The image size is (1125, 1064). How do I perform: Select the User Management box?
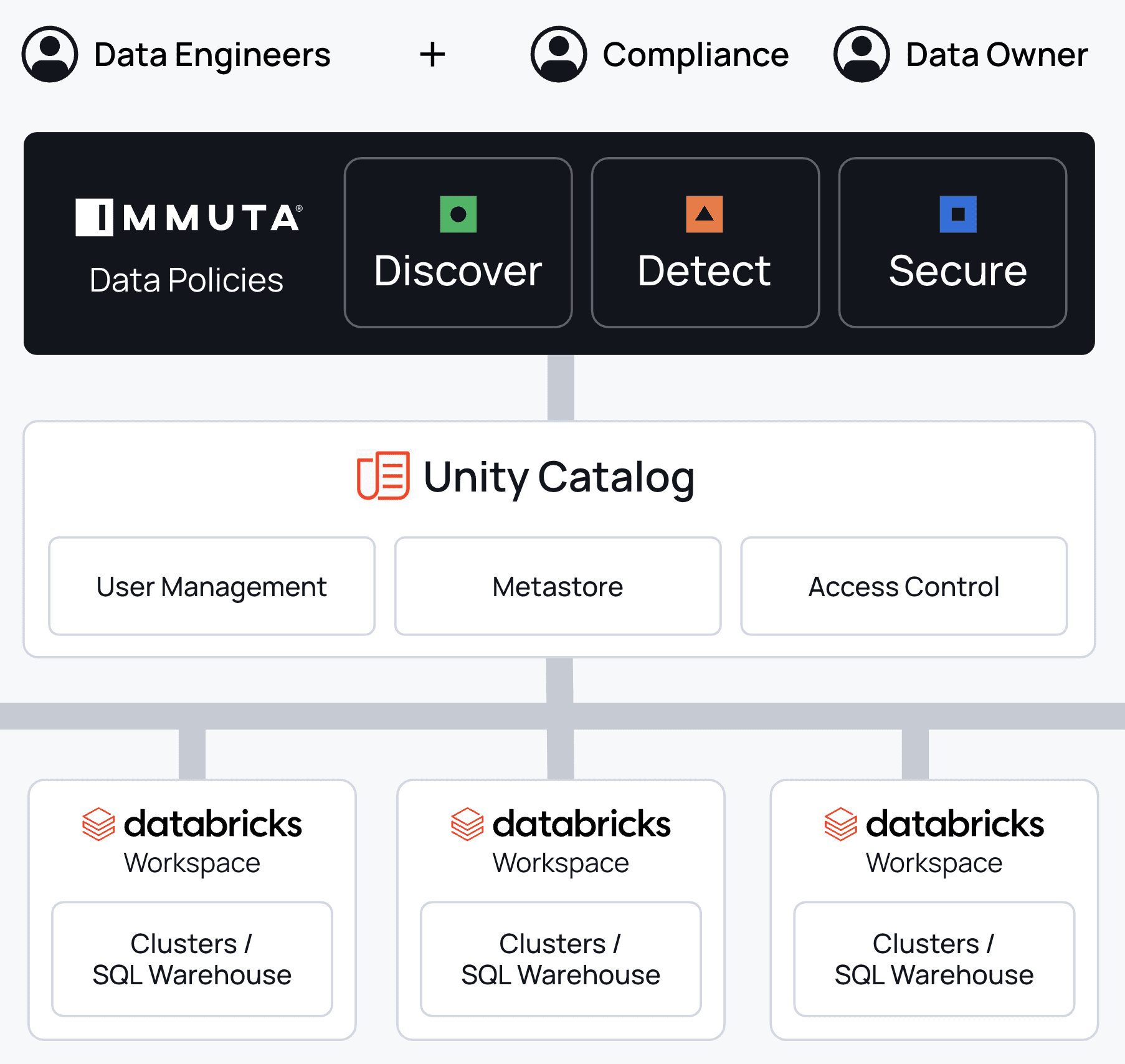(x=212, y=586)
